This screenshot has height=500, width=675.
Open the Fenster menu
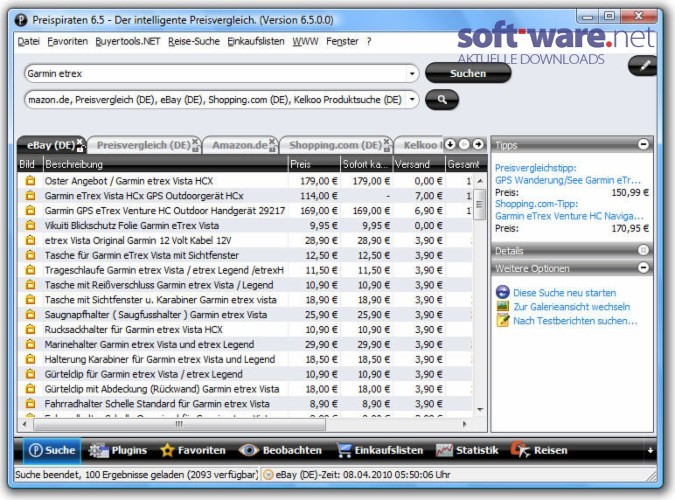click(342, 41)
